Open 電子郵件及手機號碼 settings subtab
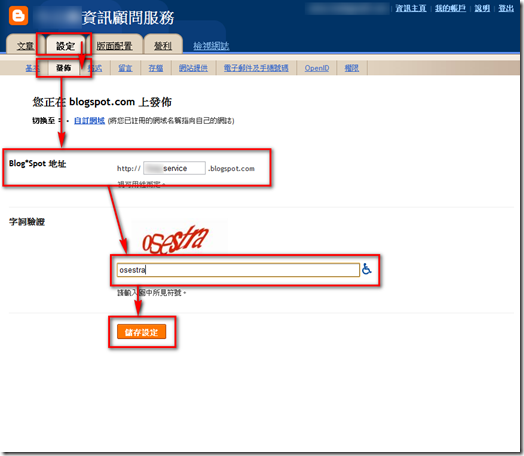 pyautogui.click(x=256, y=68)
